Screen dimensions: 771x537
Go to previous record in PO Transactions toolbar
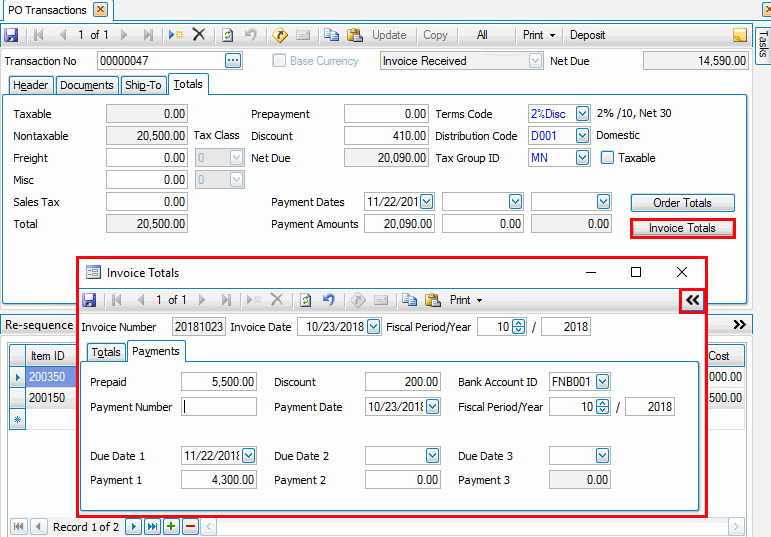click(62, 35)
